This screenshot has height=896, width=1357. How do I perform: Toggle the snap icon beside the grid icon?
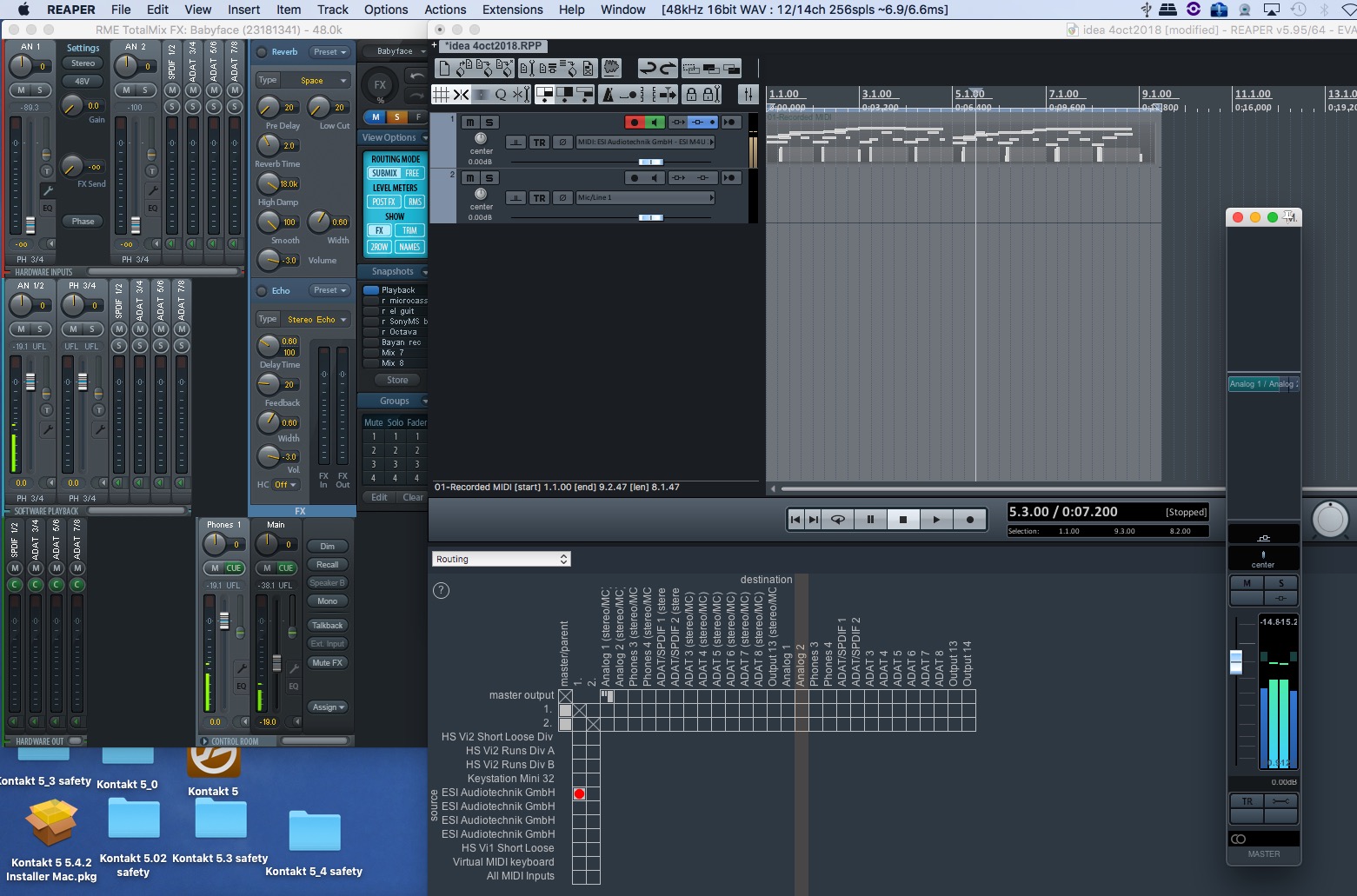point(461,94)
